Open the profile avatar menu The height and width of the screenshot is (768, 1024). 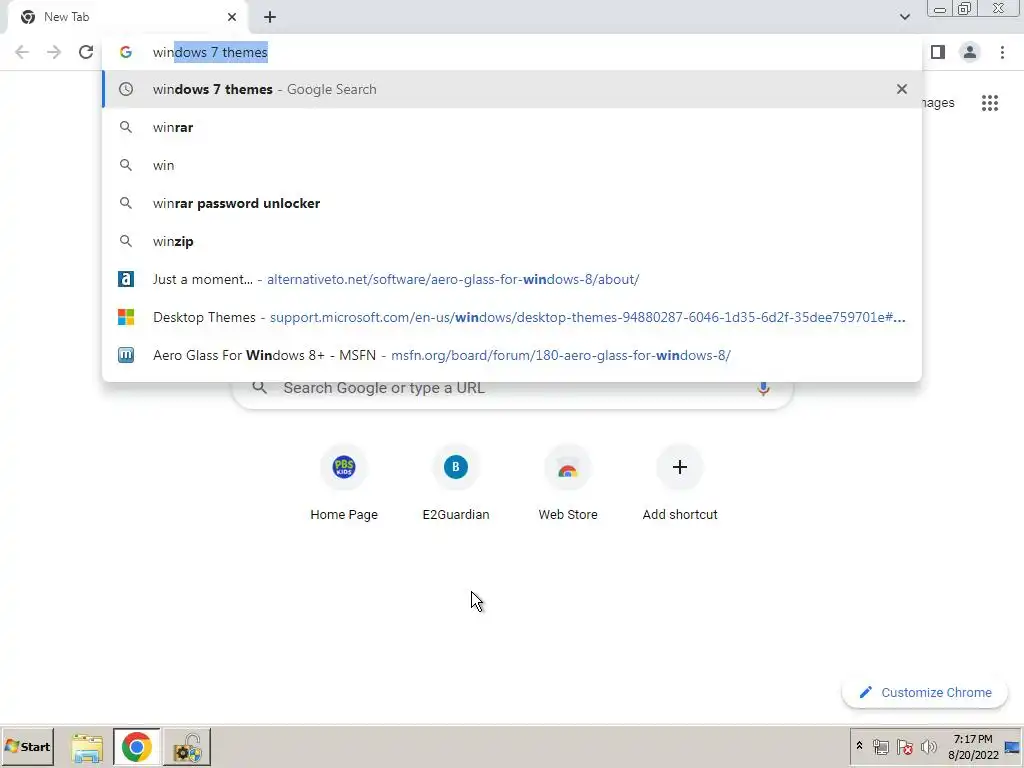click(970, 52)
